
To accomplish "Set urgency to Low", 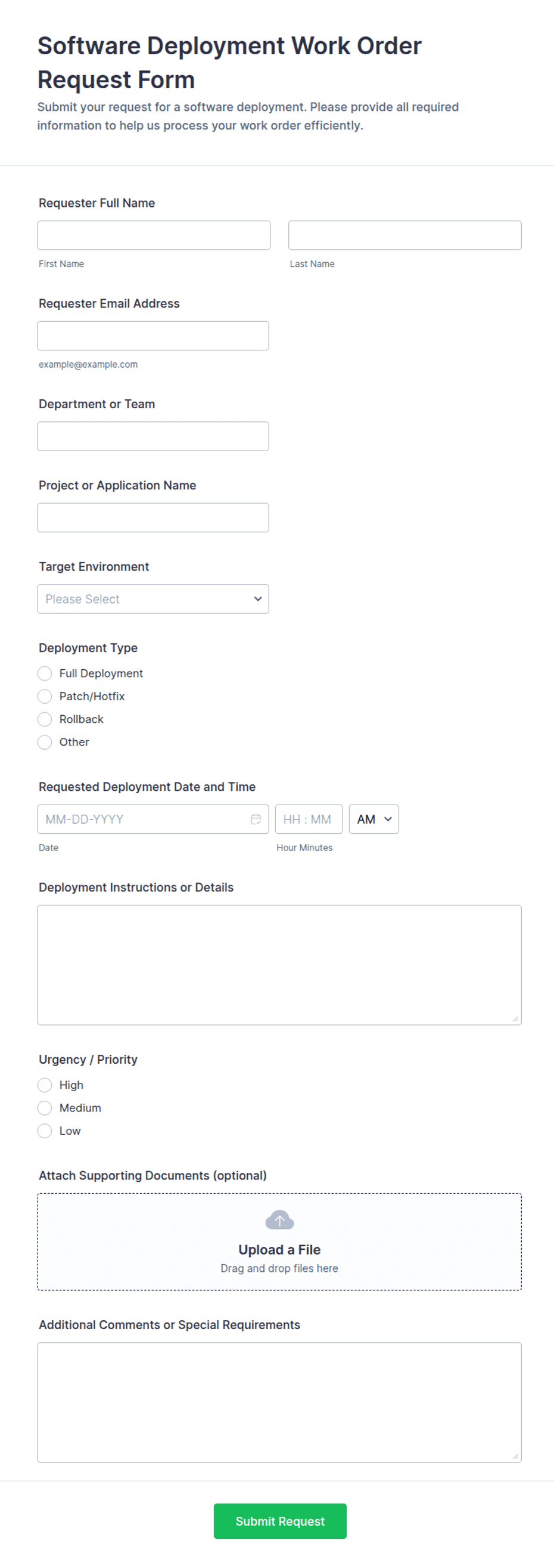I will [x=45, y=1131].
